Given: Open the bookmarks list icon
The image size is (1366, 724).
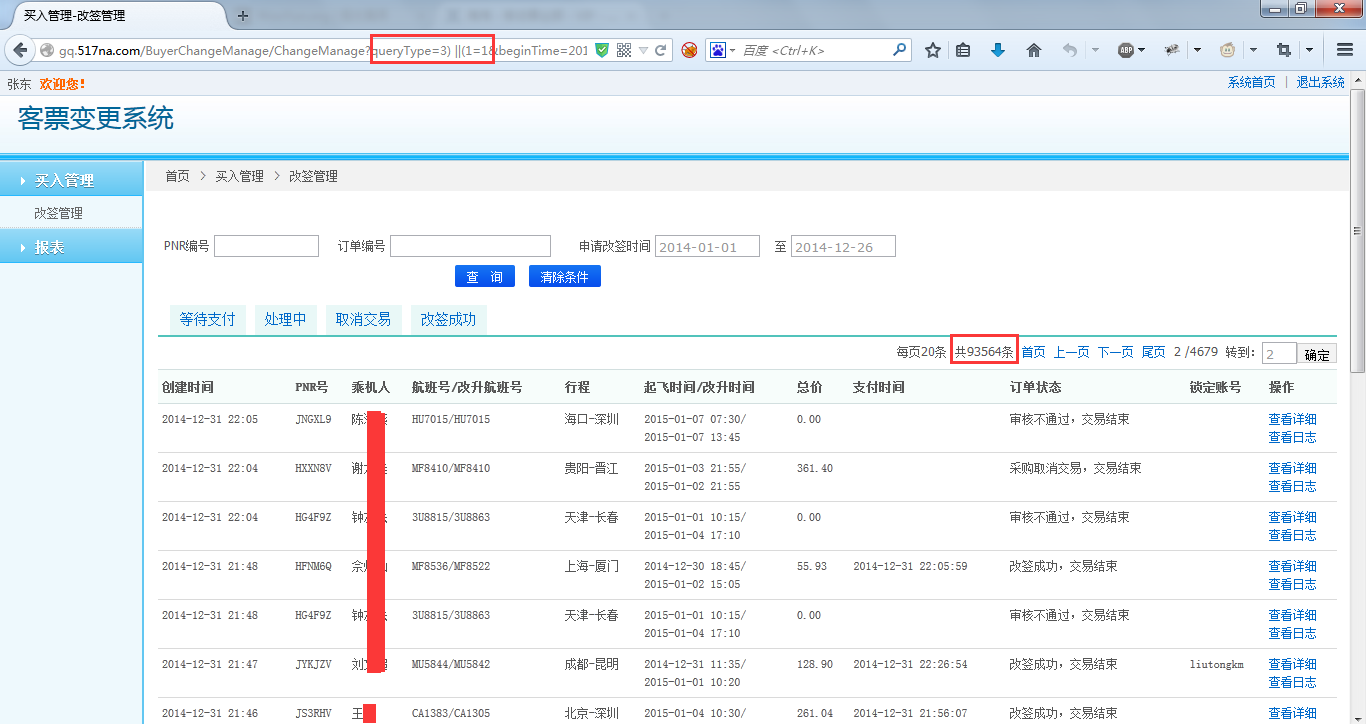Looking at the screenshot, I should click(963, 50).
